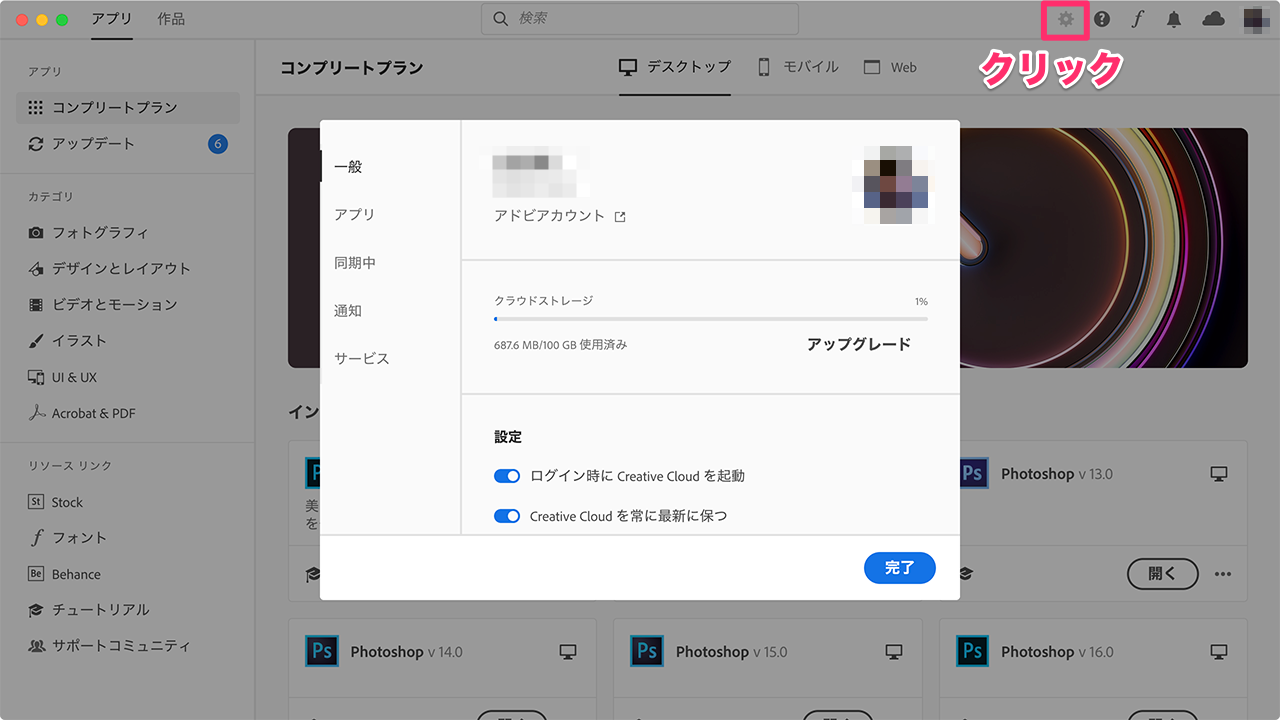Open the help question mark icon
Screen dimensions: 1280x720
[x=1102, y=19]
